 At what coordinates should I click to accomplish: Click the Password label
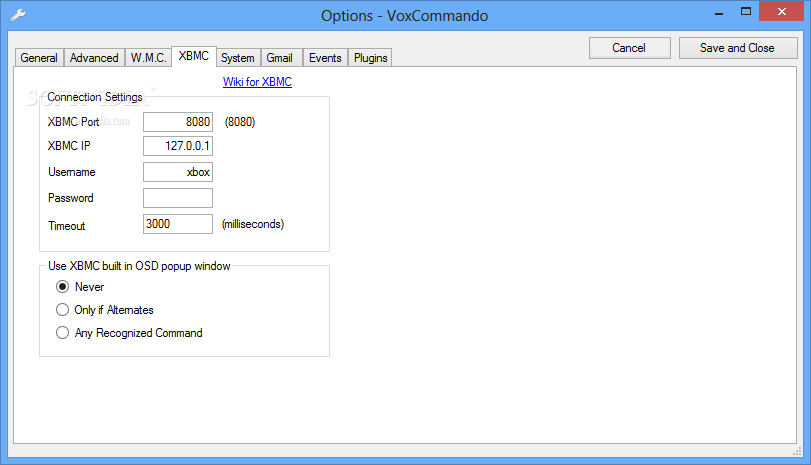click(70, 198)
